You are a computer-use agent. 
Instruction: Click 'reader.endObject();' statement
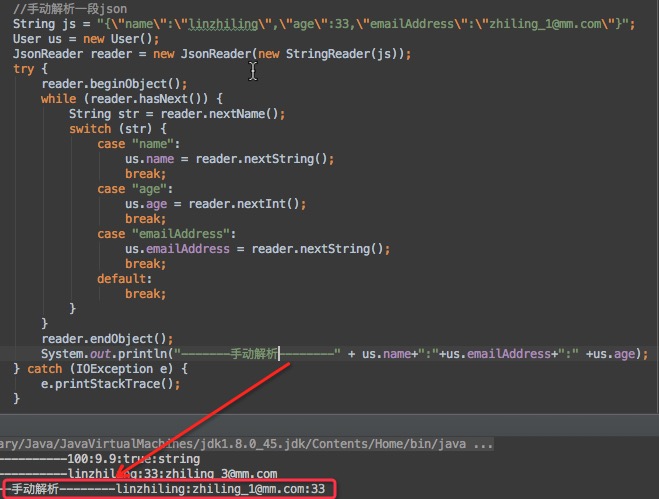tap(107, 339)
